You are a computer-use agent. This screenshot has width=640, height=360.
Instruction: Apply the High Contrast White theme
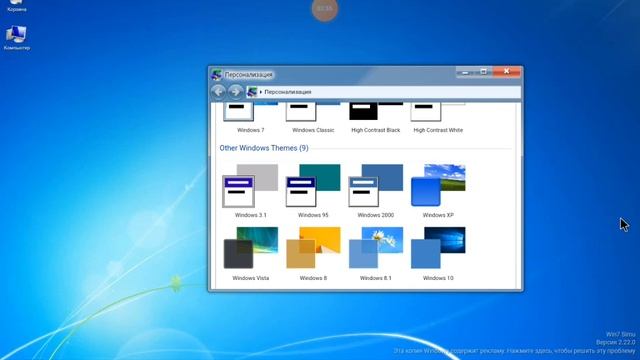pos(438,118)
